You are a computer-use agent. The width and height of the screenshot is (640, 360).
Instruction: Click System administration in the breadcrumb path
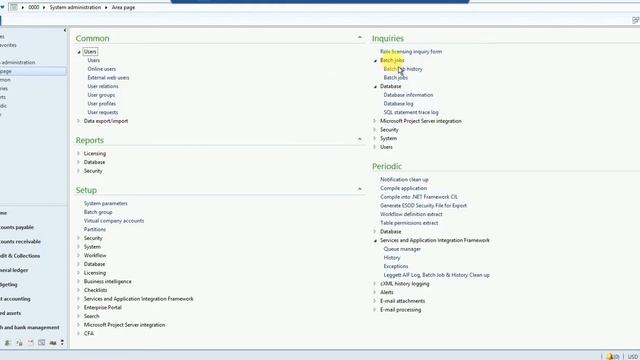(75, 7)
